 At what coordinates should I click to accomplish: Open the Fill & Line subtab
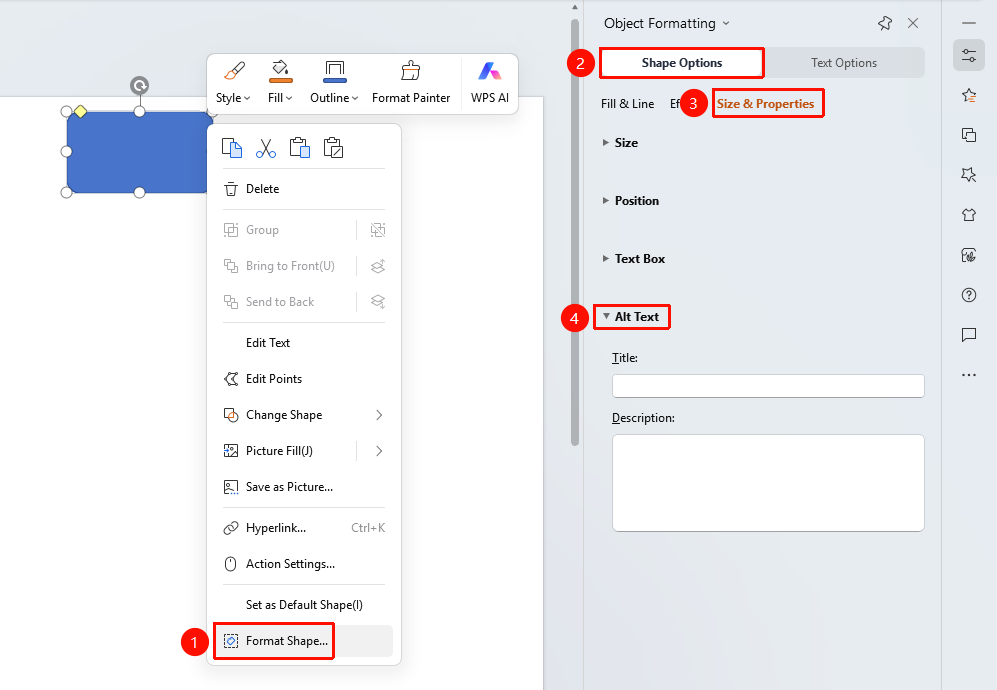click(x=628, y=104)
